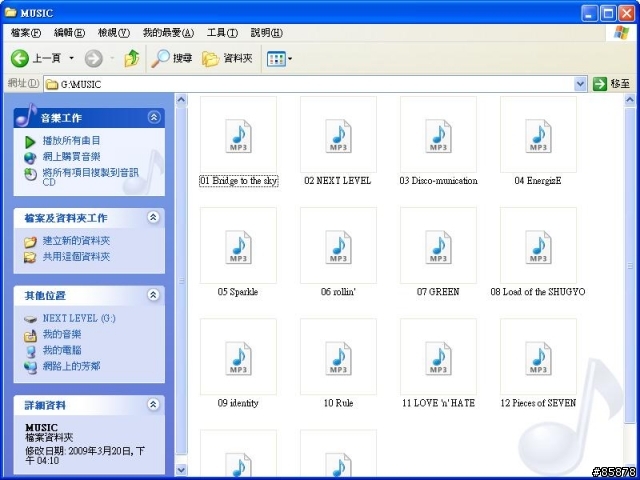Screen dimensions: 640x480
Task: Select the 08 Load of the SHUGYO MP3 icon
Action: (538, 246)
